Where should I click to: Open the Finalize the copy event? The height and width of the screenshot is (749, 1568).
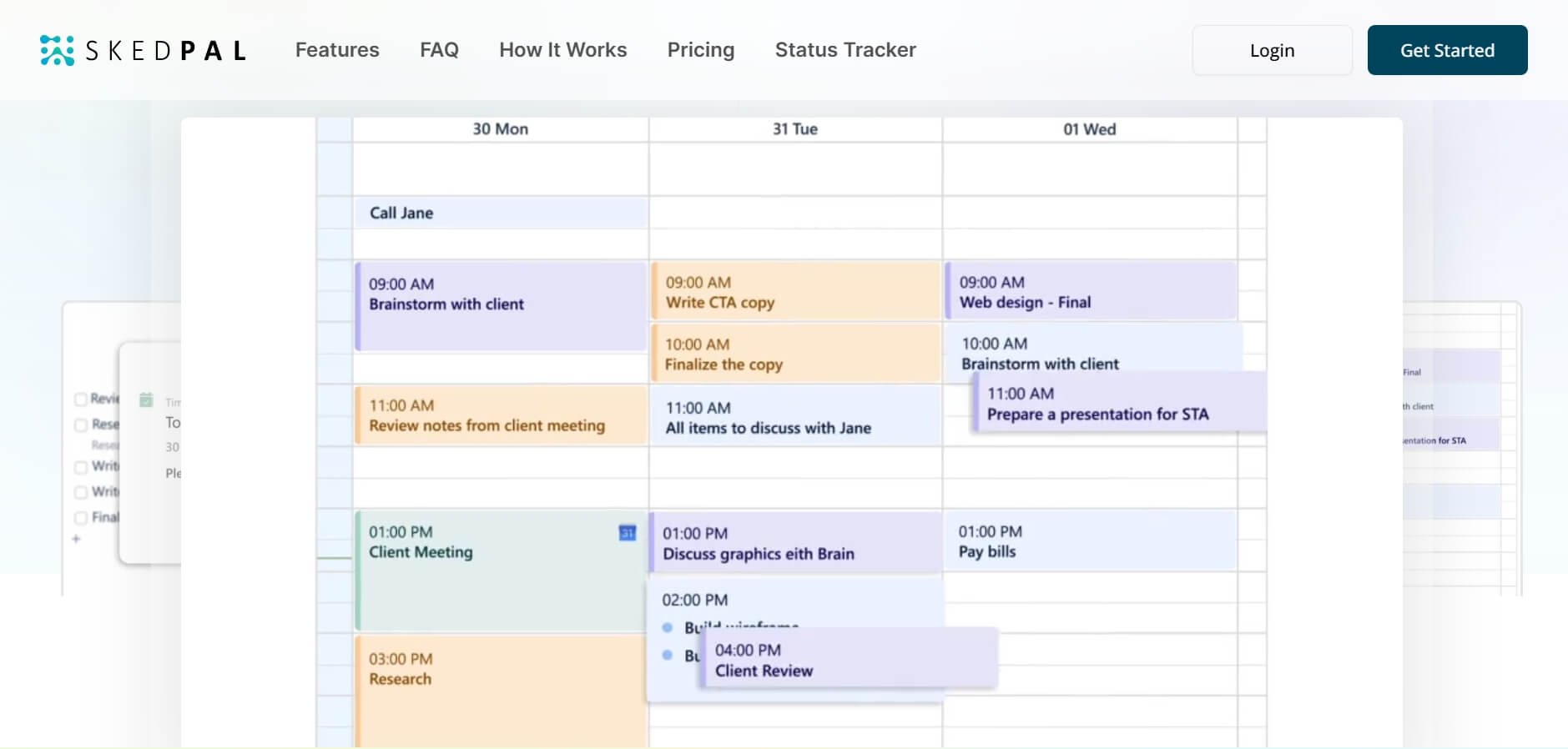[x=796, y=354]
